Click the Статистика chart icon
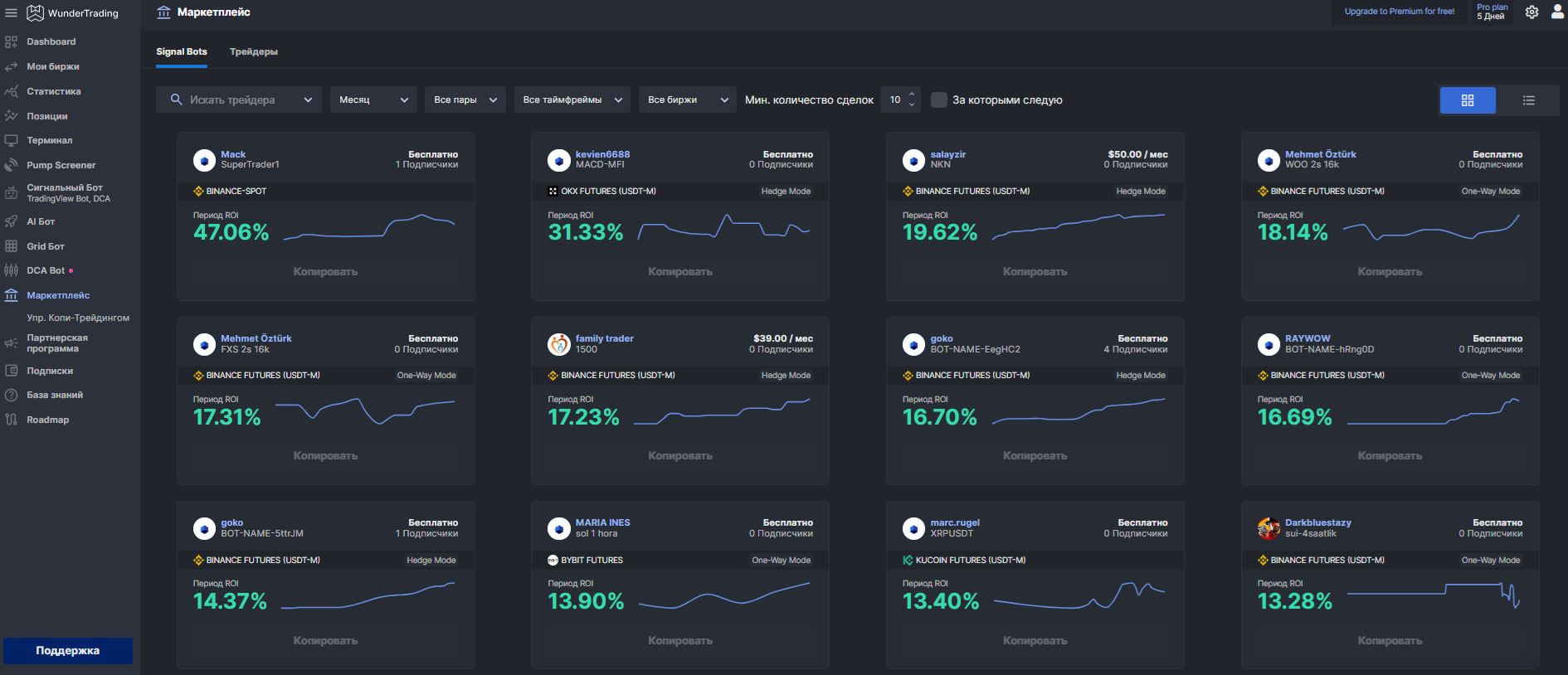 (x=11, y=91)
